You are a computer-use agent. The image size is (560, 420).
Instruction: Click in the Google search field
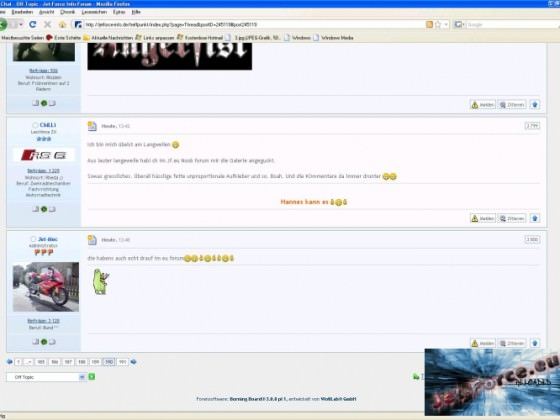tap(512, 24)
